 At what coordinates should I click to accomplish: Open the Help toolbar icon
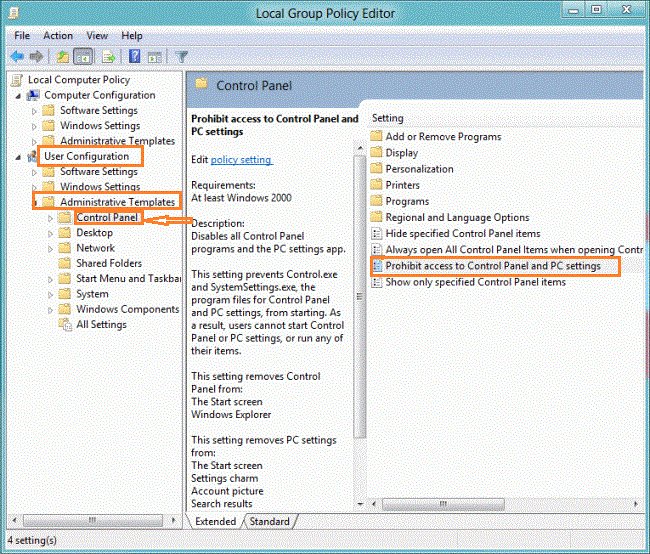[134, 56]
